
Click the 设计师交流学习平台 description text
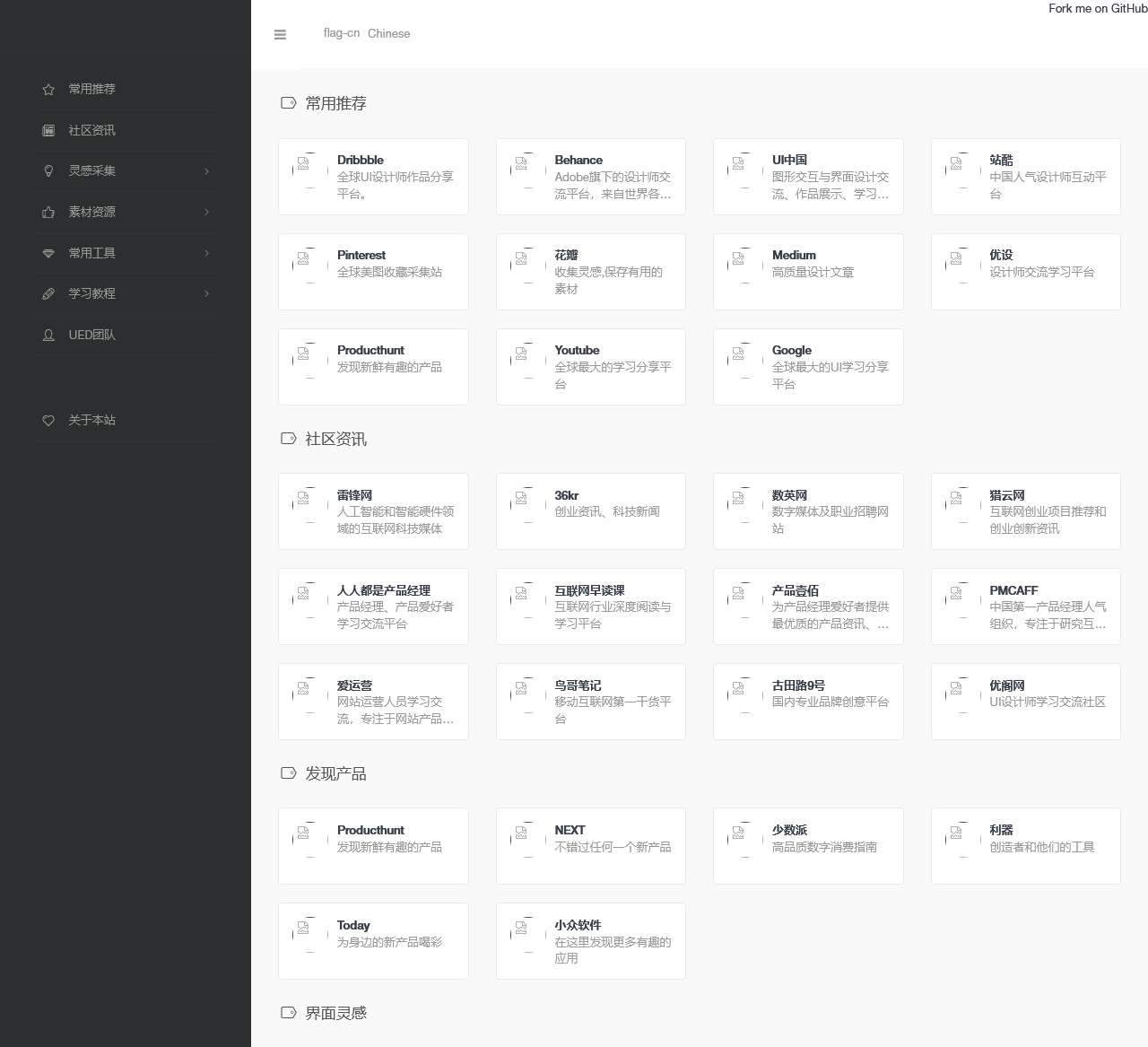pos(1042,273)
